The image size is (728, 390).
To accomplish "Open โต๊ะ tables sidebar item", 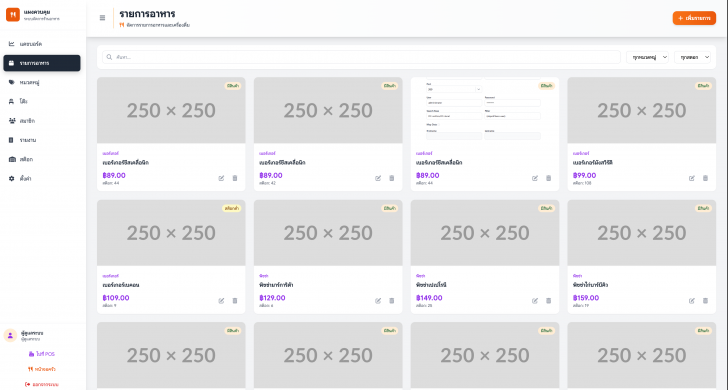I will coord(42,101).
